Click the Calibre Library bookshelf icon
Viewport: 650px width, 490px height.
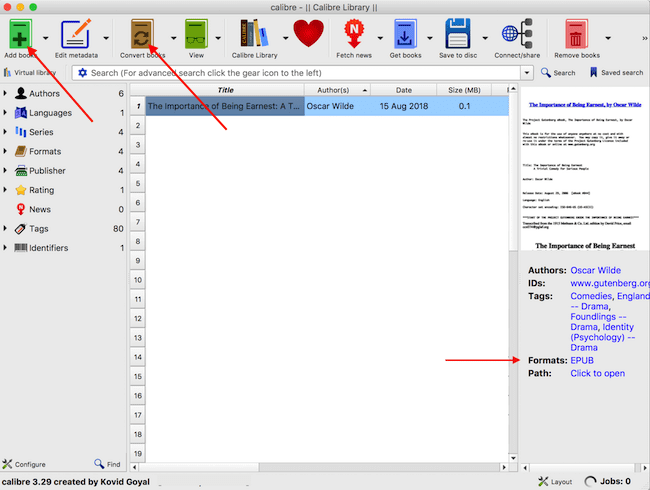click(254, 33)
